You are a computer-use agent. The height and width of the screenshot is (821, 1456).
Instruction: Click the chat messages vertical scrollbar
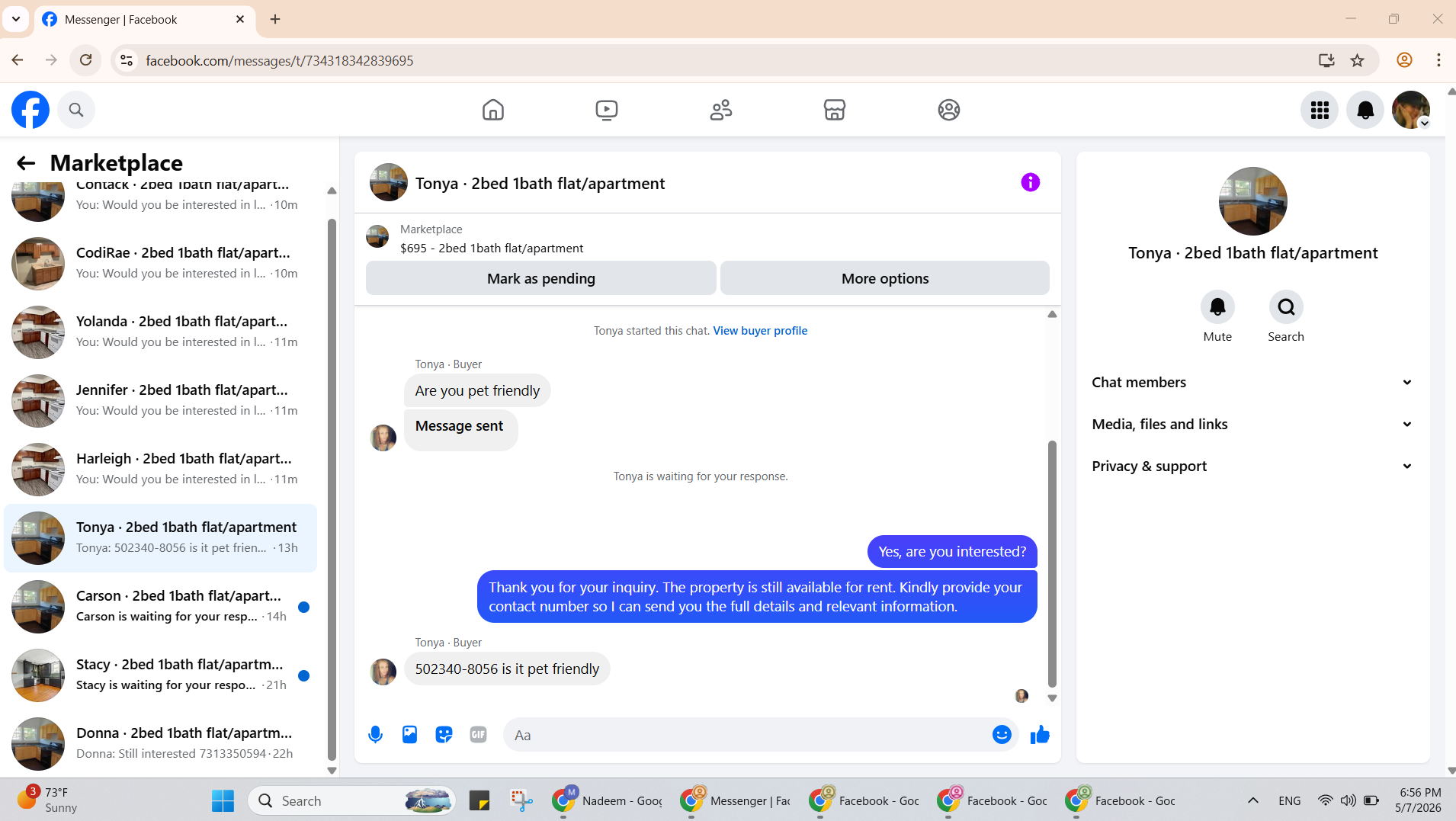coord(1052,563)
